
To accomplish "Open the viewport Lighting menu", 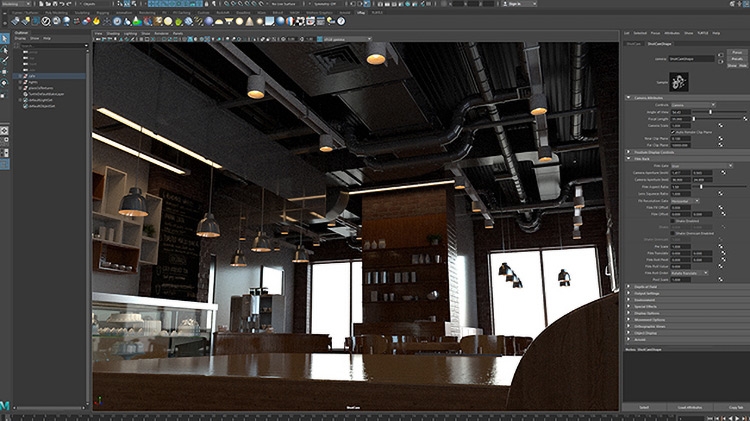I will [x=130, y=33].
